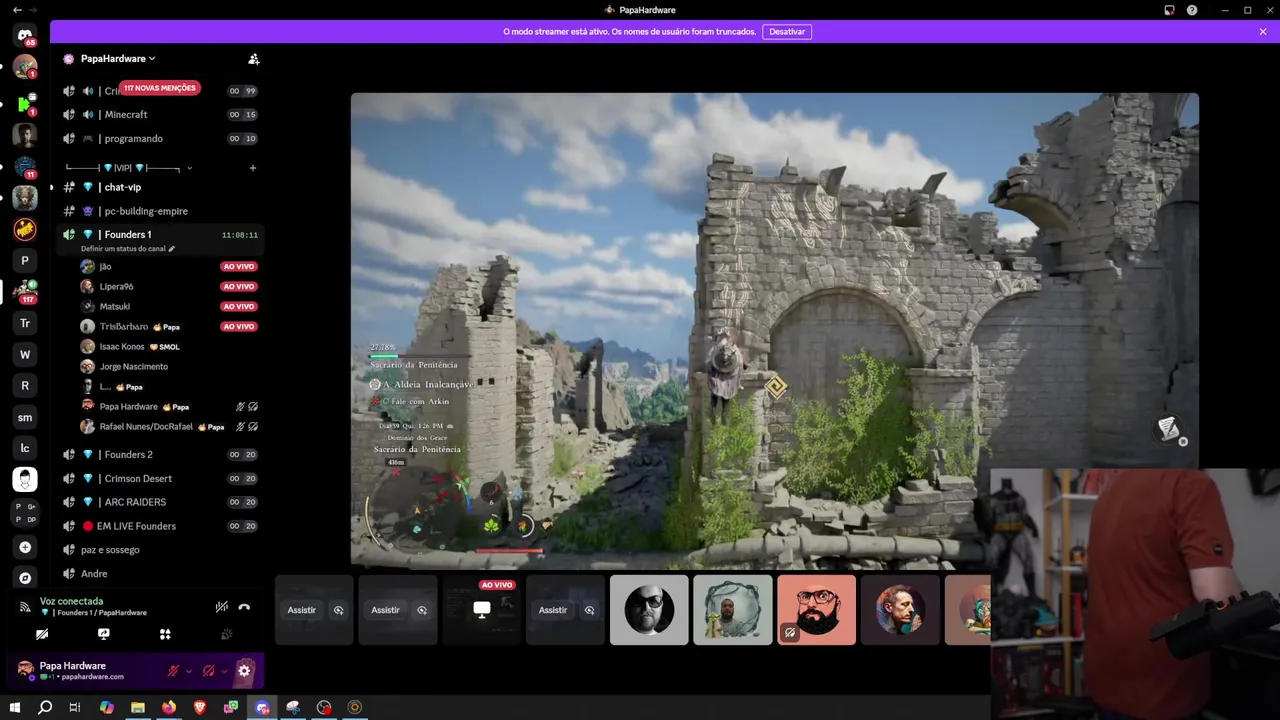Open user settings gear icon
The image size is (1280, 720).
244,671
